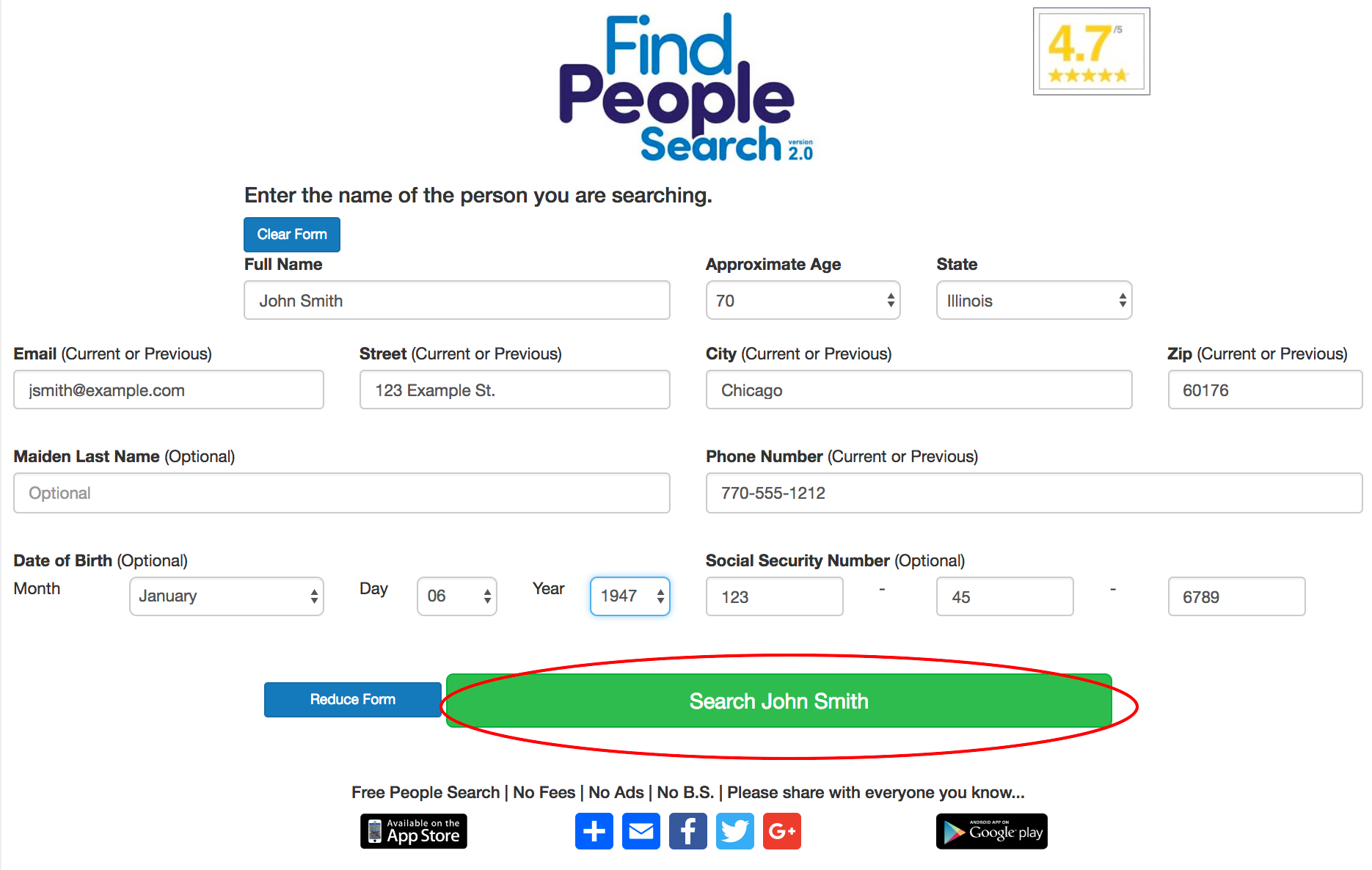Click the Twitter share icon
This screenshot has width=1372, height=870.
(734, 831)
